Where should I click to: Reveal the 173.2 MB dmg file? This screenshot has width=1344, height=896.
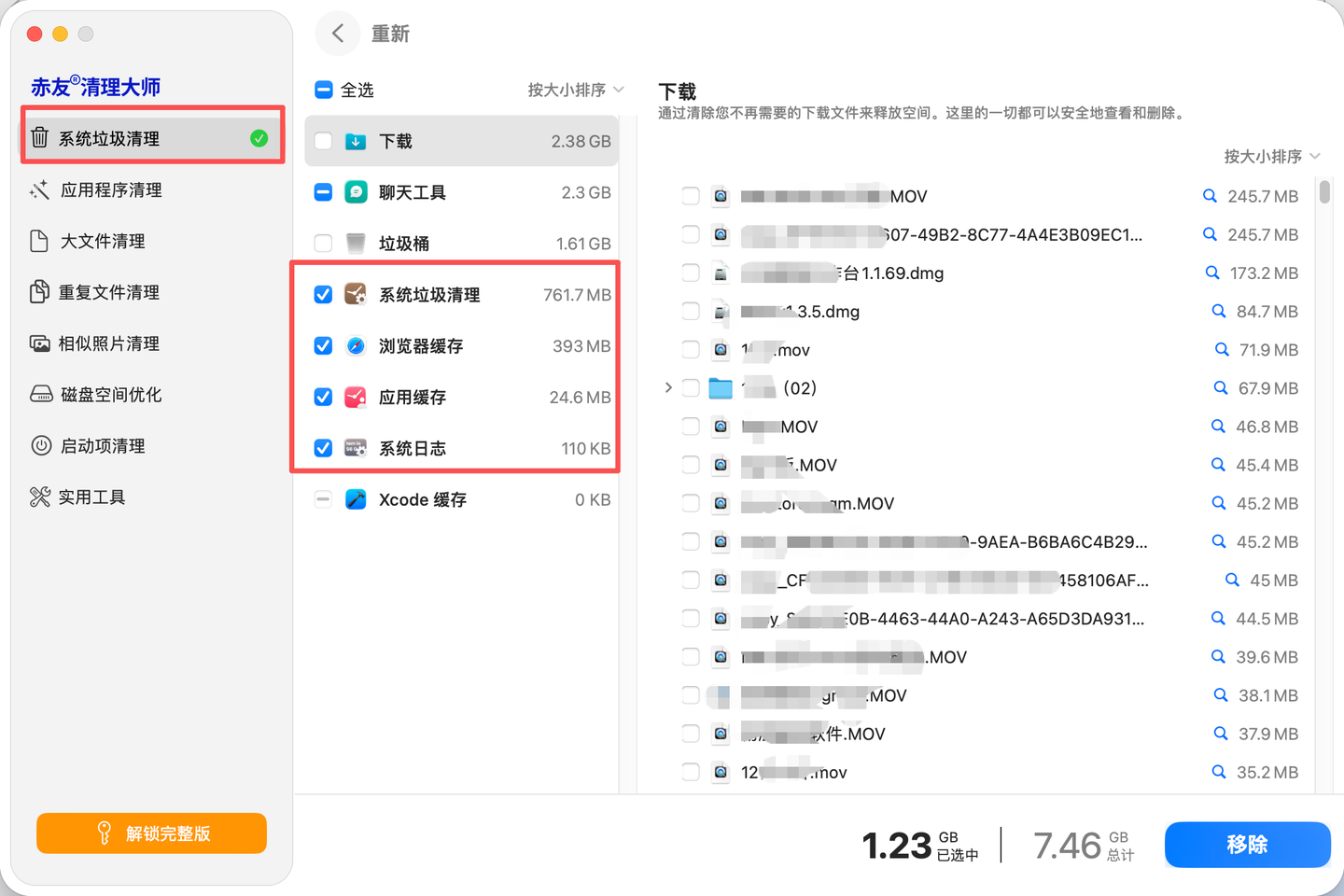tap(1212, 273)
